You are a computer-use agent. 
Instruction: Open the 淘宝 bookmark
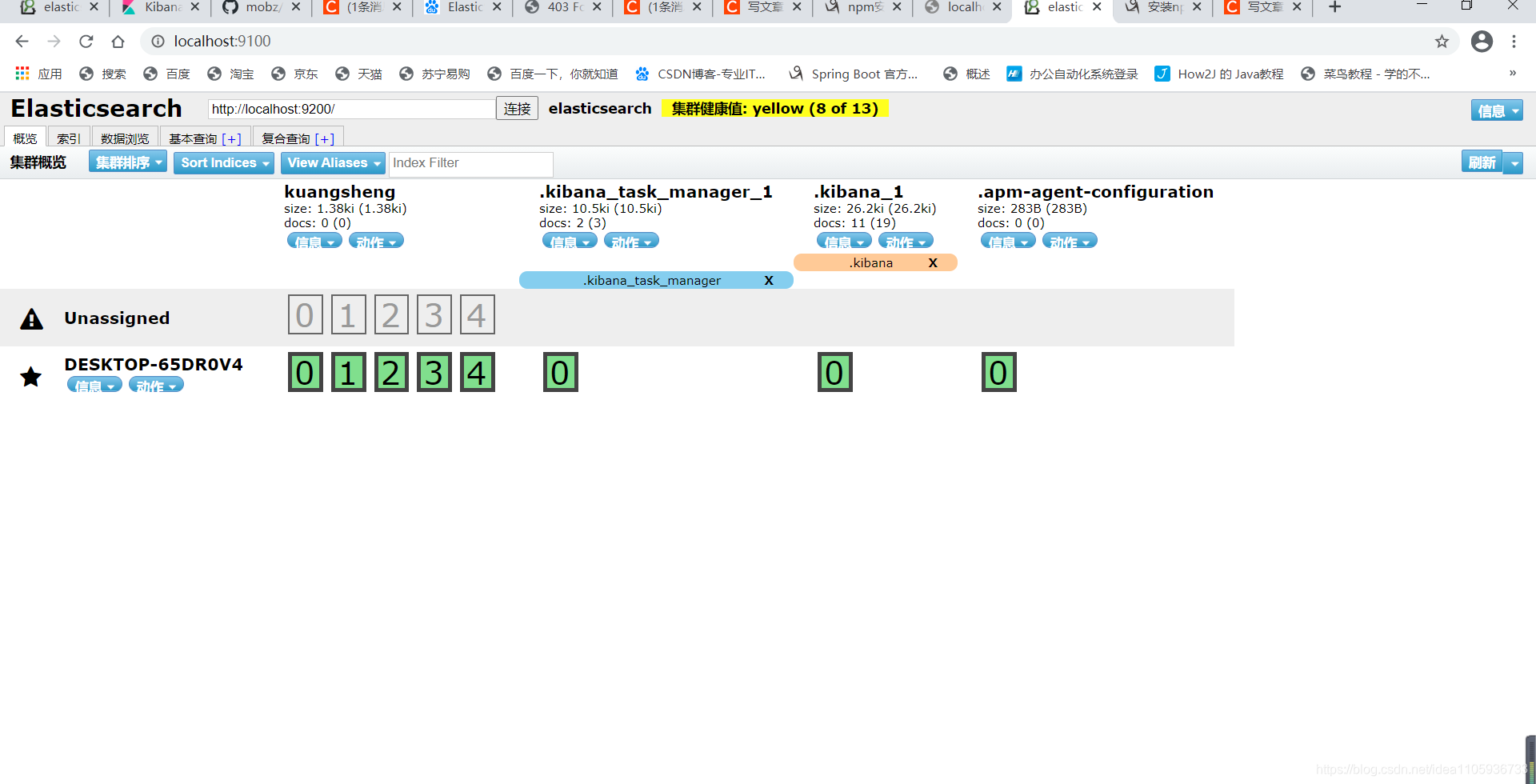pyautogui.click(x=230, y=74)
